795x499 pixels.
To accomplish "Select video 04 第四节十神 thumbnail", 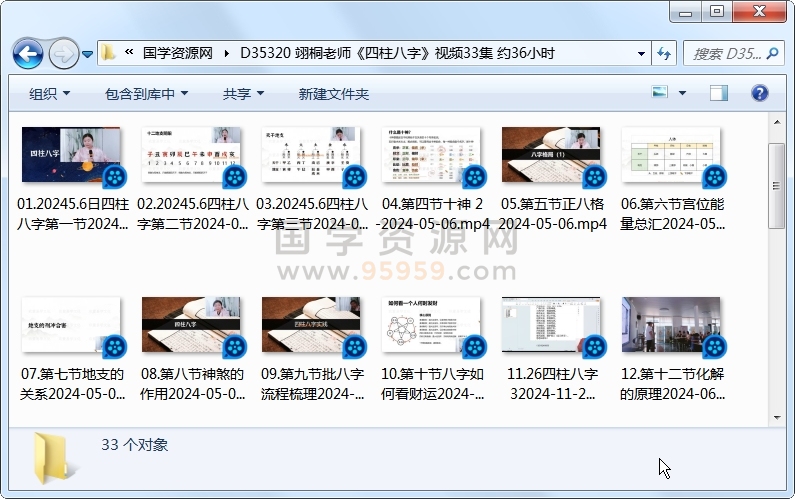I will 431,155.
